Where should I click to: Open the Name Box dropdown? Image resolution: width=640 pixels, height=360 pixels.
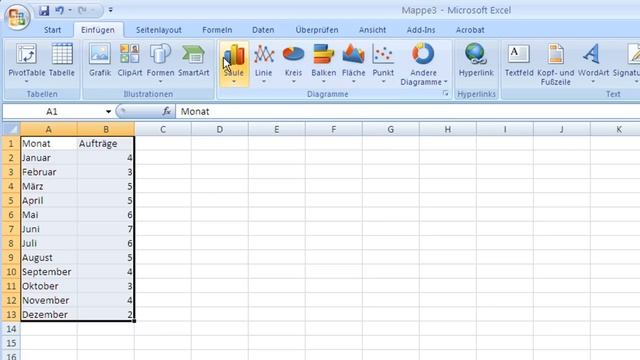pyautogui.click(x=108, y=111)
